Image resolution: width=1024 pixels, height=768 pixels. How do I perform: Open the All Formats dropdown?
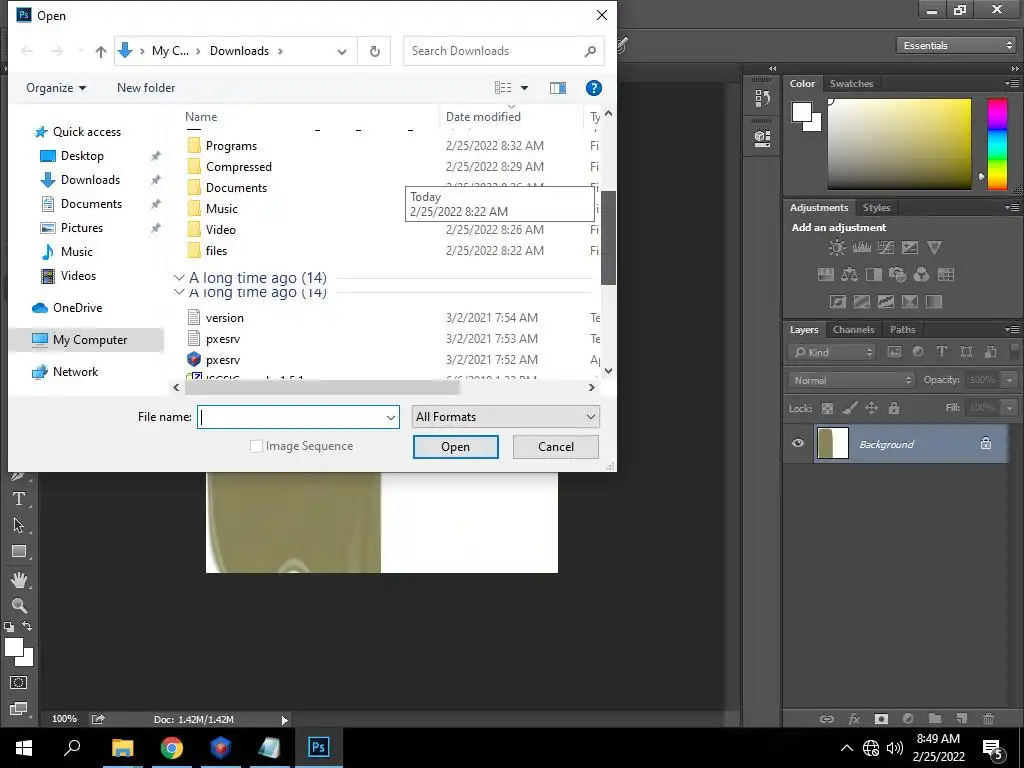coord(505,417)
